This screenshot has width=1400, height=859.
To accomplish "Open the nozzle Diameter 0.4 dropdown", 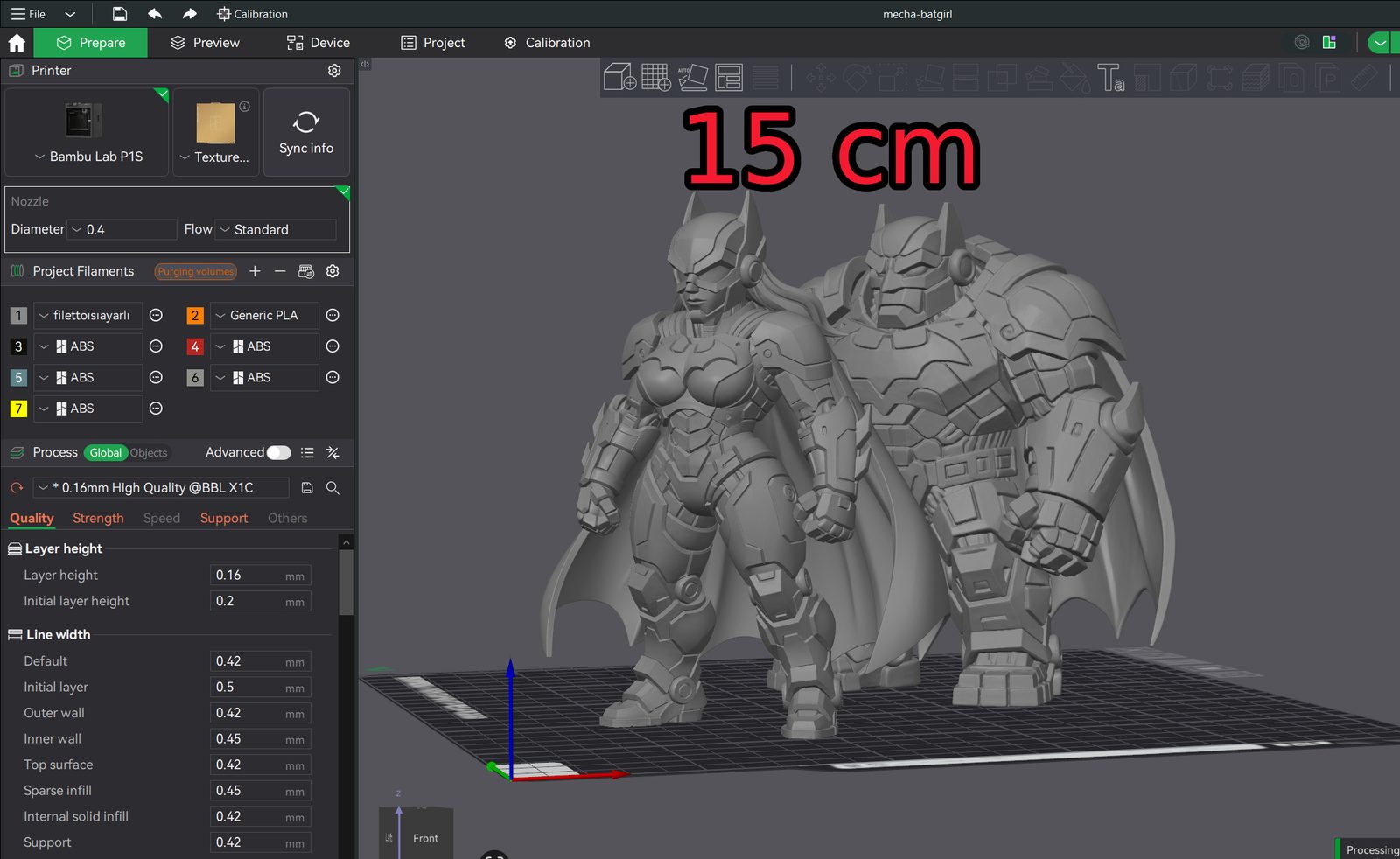I will tap(122, 229).
